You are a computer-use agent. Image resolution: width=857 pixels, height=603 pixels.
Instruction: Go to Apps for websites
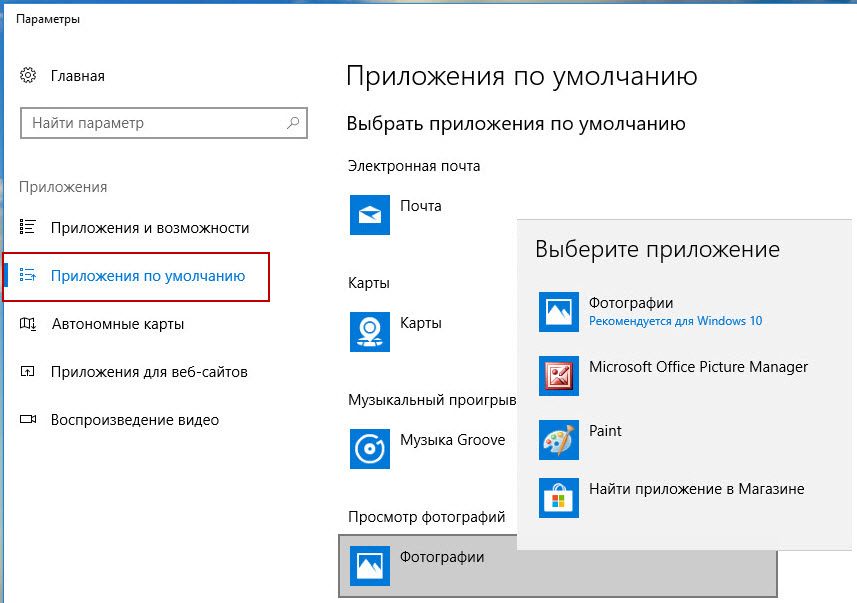pos(149,372)
